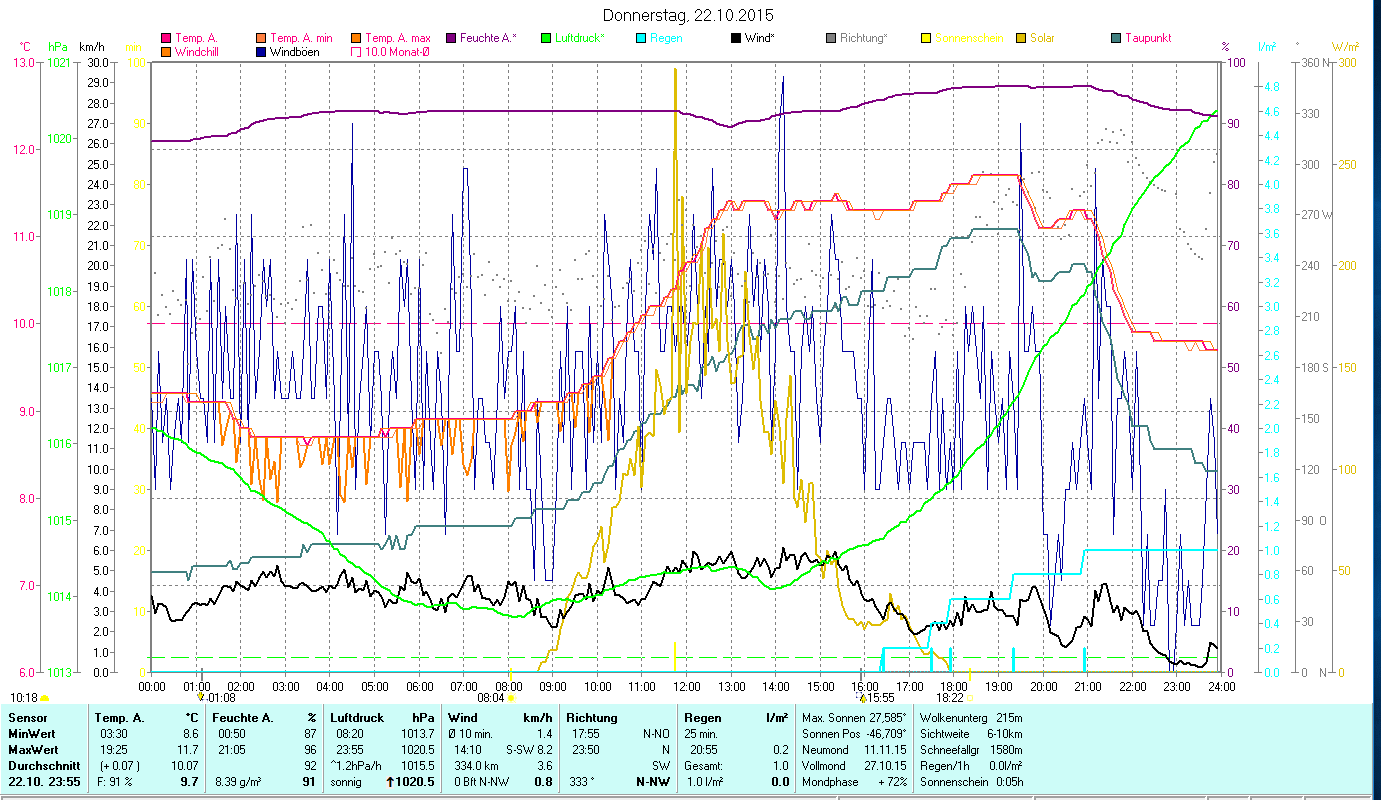Click the 08:04 sunrise marker
Image resolution: width=1381 pixels, height=800 pixels.
[510, 698]
